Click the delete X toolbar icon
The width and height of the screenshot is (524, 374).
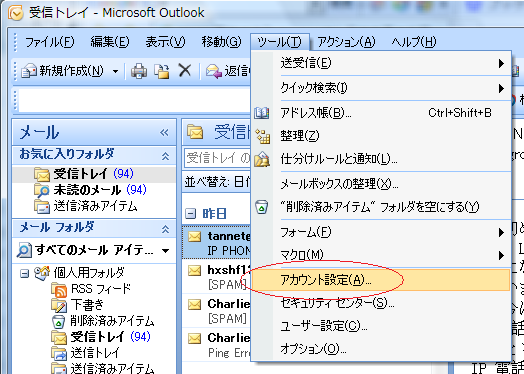tap(184, 71)
